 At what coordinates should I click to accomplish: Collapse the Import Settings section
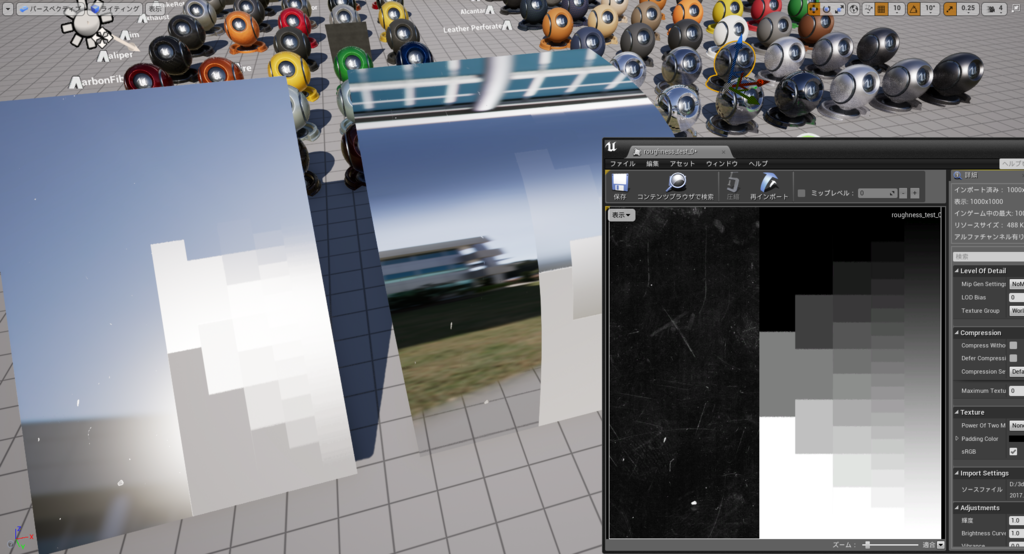(x=957, y=473)
